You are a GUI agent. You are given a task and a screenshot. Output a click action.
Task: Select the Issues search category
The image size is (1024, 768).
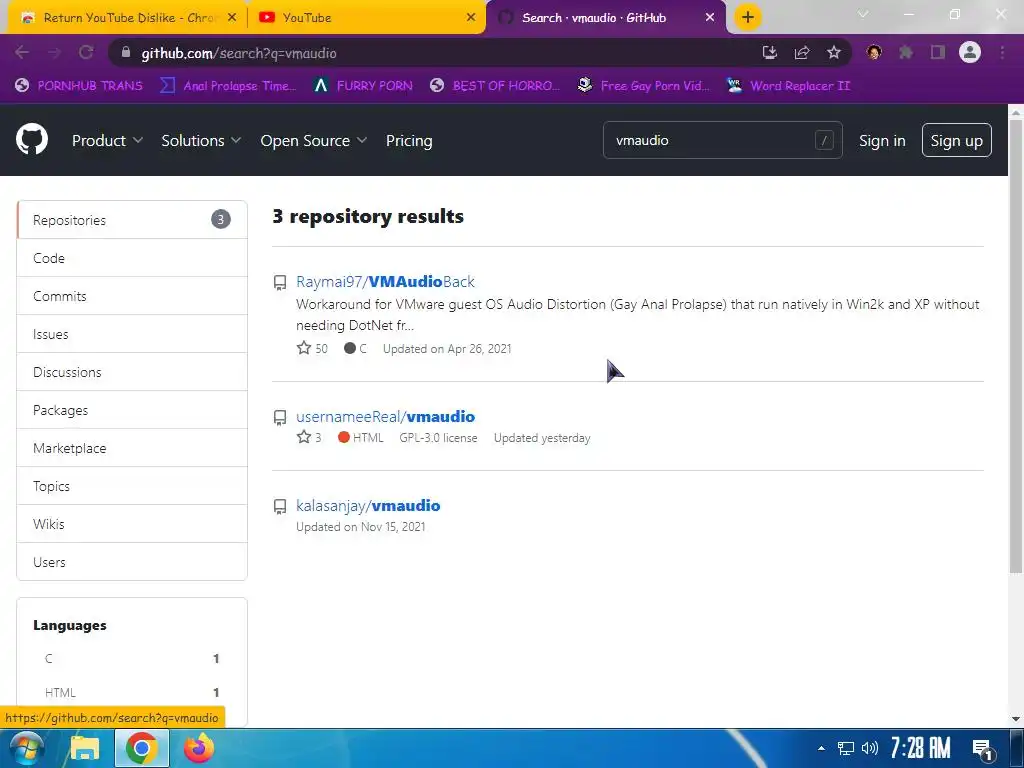coord(132,334)
